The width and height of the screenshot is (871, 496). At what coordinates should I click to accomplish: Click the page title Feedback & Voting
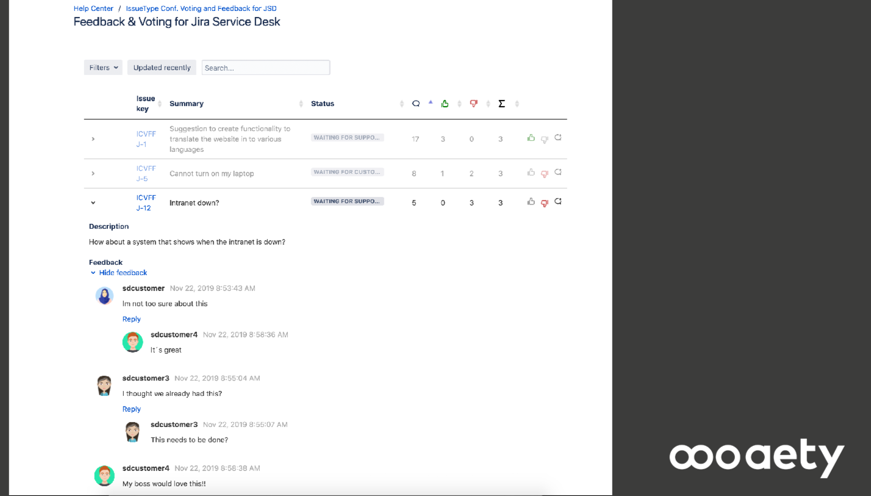pos(177,22)
